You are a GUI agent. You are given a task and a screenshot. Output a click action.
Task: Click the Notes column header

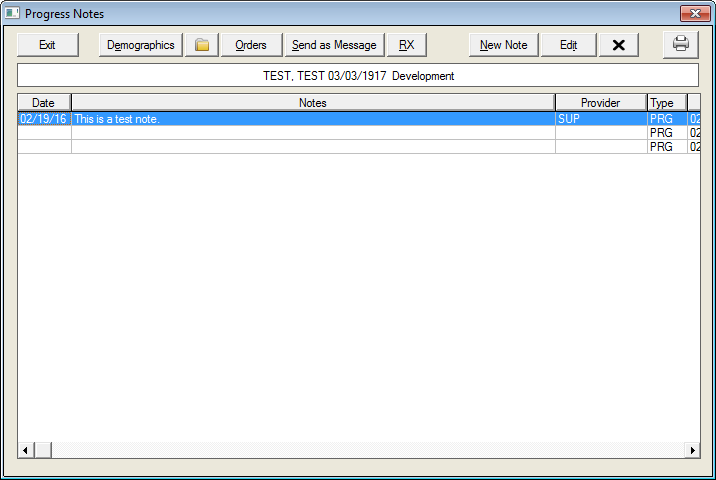tap(312, 103)
